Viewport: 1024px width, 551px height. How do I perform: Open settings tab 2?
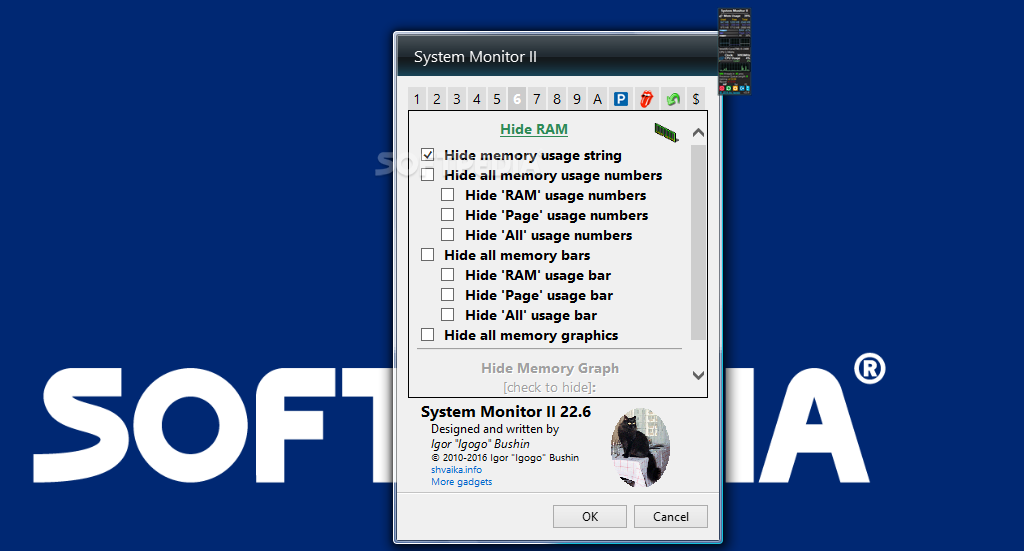point(437,99)
